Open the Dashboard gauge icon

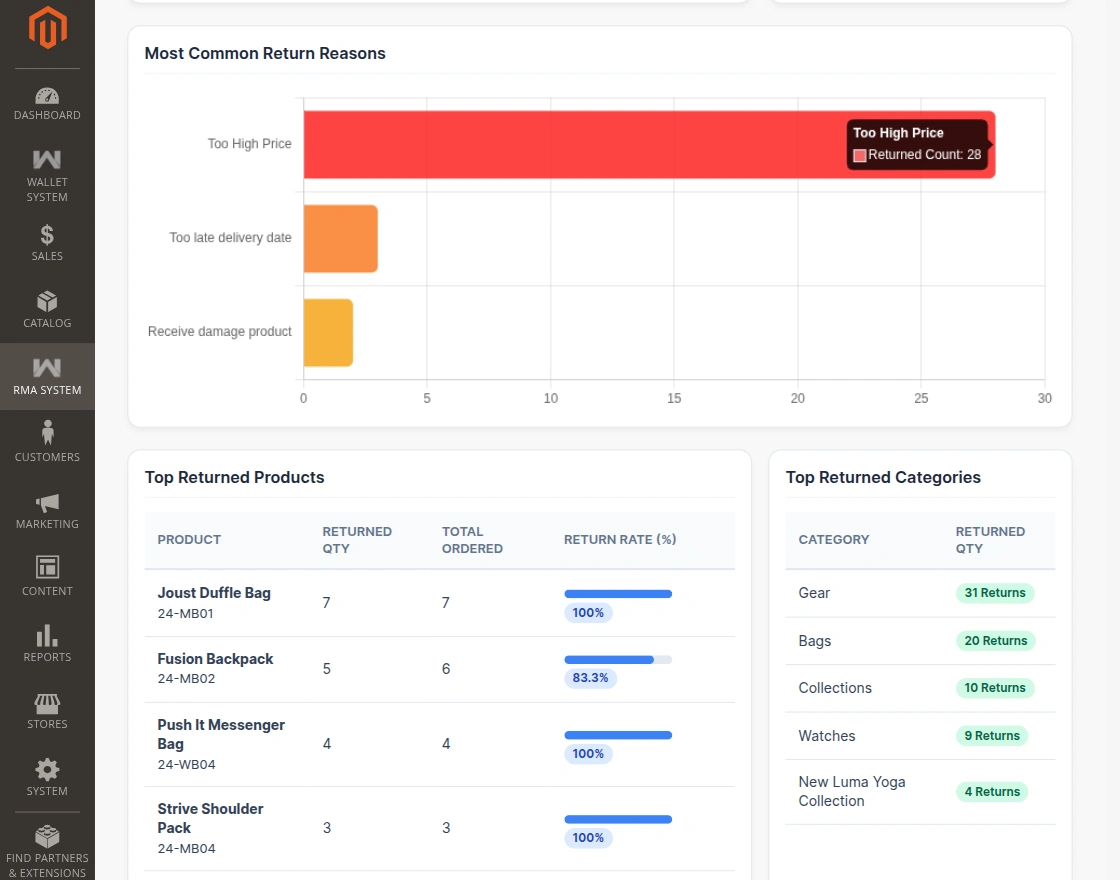tap(47, 96)
